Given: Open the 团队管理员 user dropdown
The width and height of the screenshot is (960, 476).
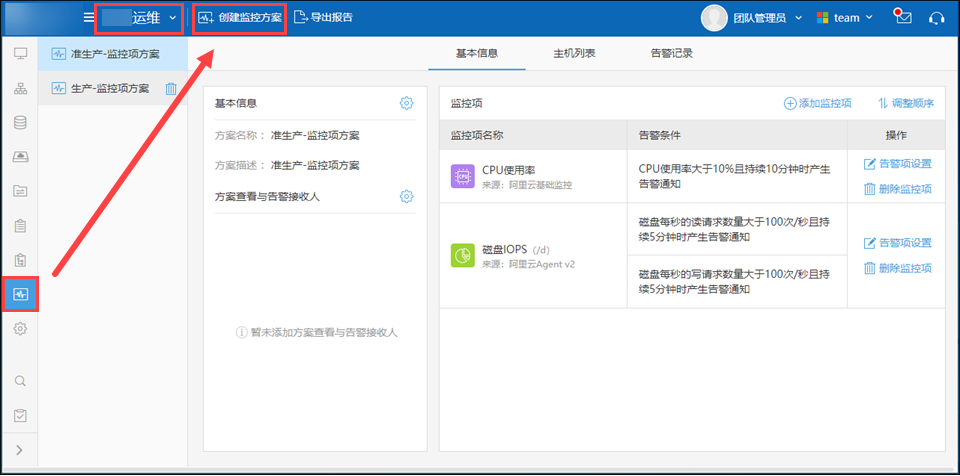Looking at the screenshot, I should coord(758,17).
